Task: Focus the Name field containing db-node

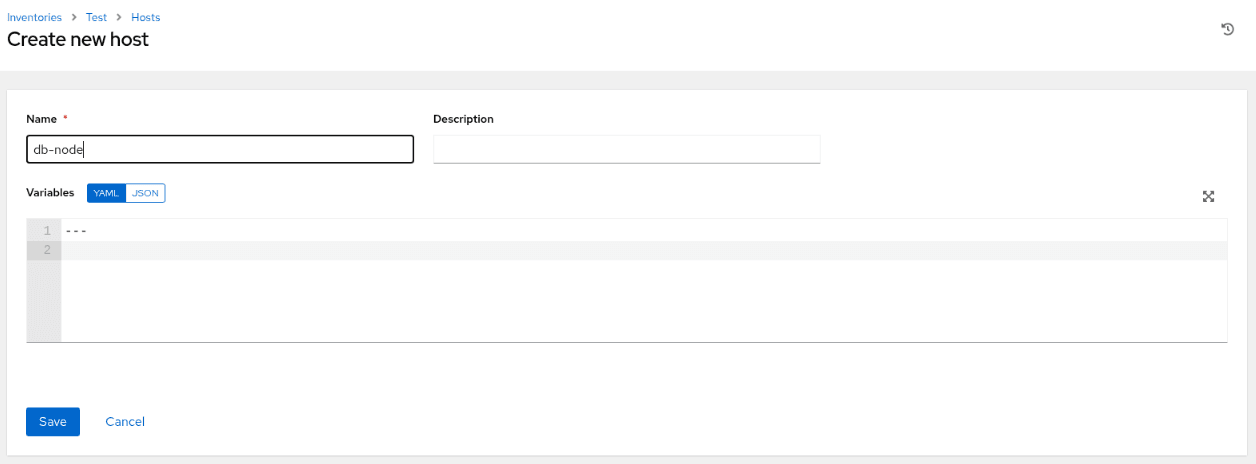Action: [x=220, y=149]
